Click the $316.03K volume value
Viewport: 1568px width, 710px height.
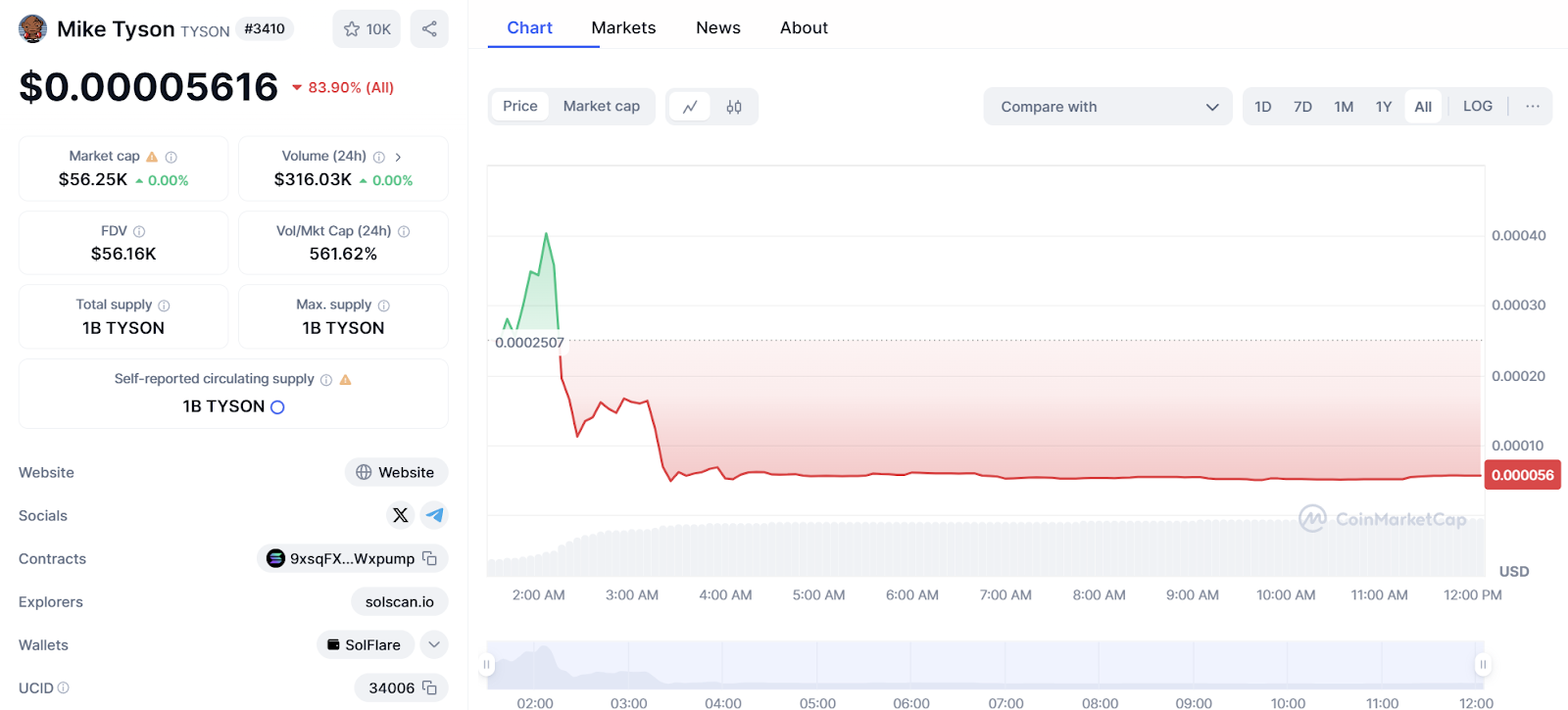(x=313, y=179)
